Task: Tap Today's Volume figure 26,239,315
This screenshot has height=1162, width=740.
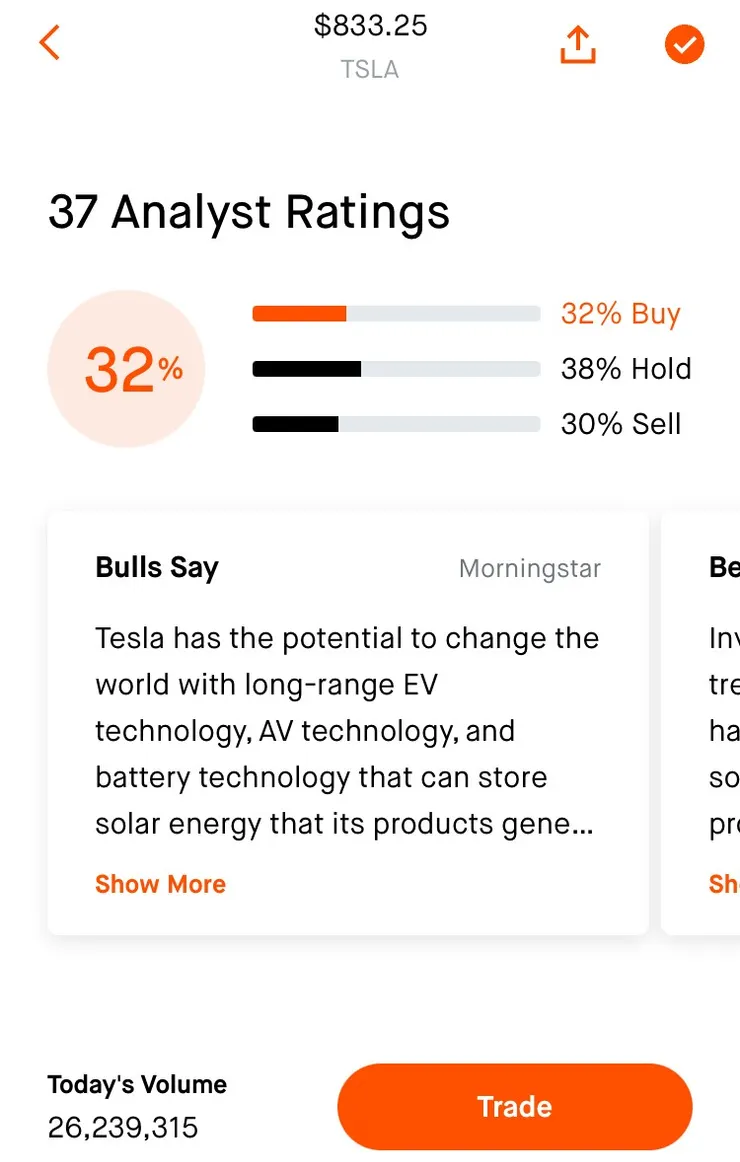Action: click(123, 1128)
